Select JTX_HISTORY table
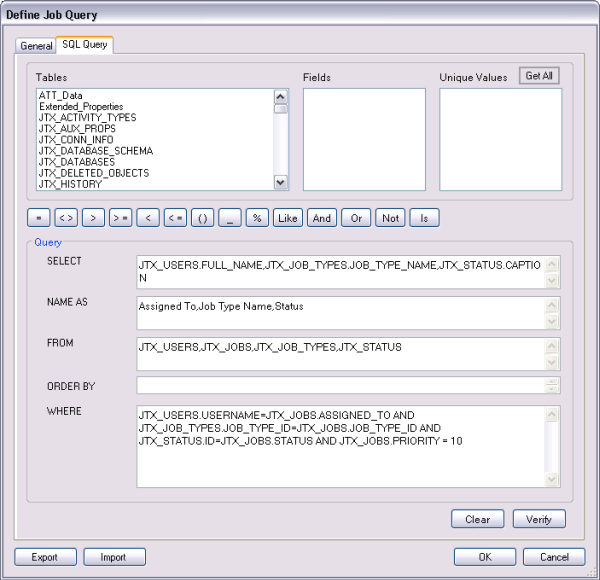Screen dimensions: 600x580 [70, 184]
